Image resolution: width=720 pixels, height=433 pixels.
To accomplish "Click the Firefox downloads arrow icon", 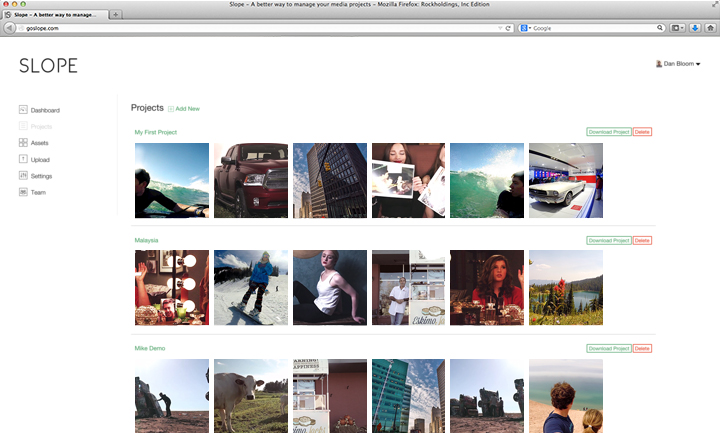I will pos(695,28).
